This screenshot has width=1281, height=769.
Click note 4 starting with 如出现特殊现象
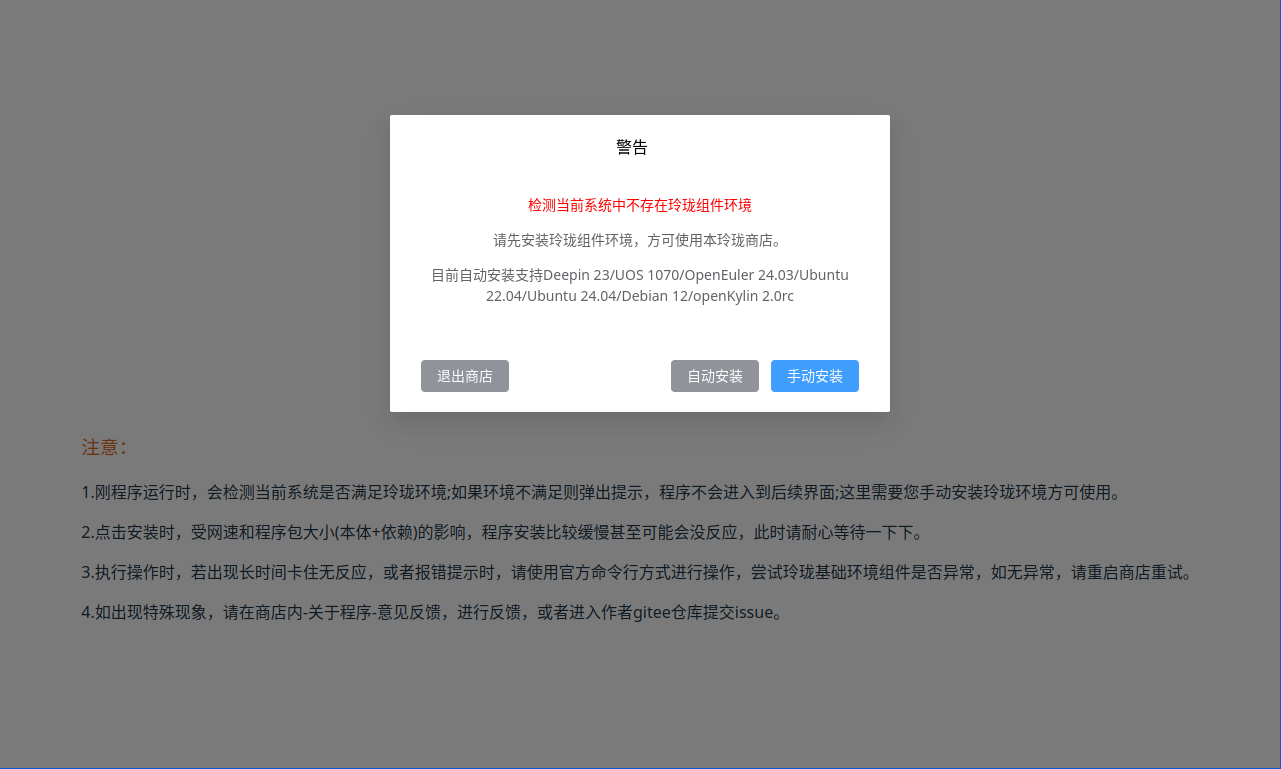click(x=432, y=612)
